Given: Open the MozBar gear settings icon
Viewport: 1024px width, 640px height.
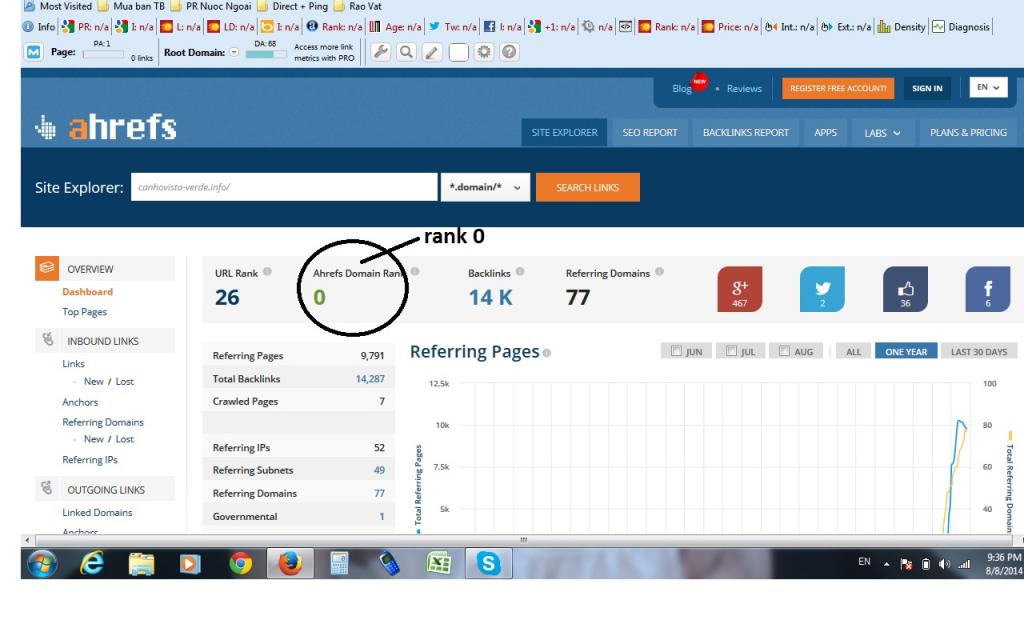Looking at the screenshot, I should coord(484,52).
